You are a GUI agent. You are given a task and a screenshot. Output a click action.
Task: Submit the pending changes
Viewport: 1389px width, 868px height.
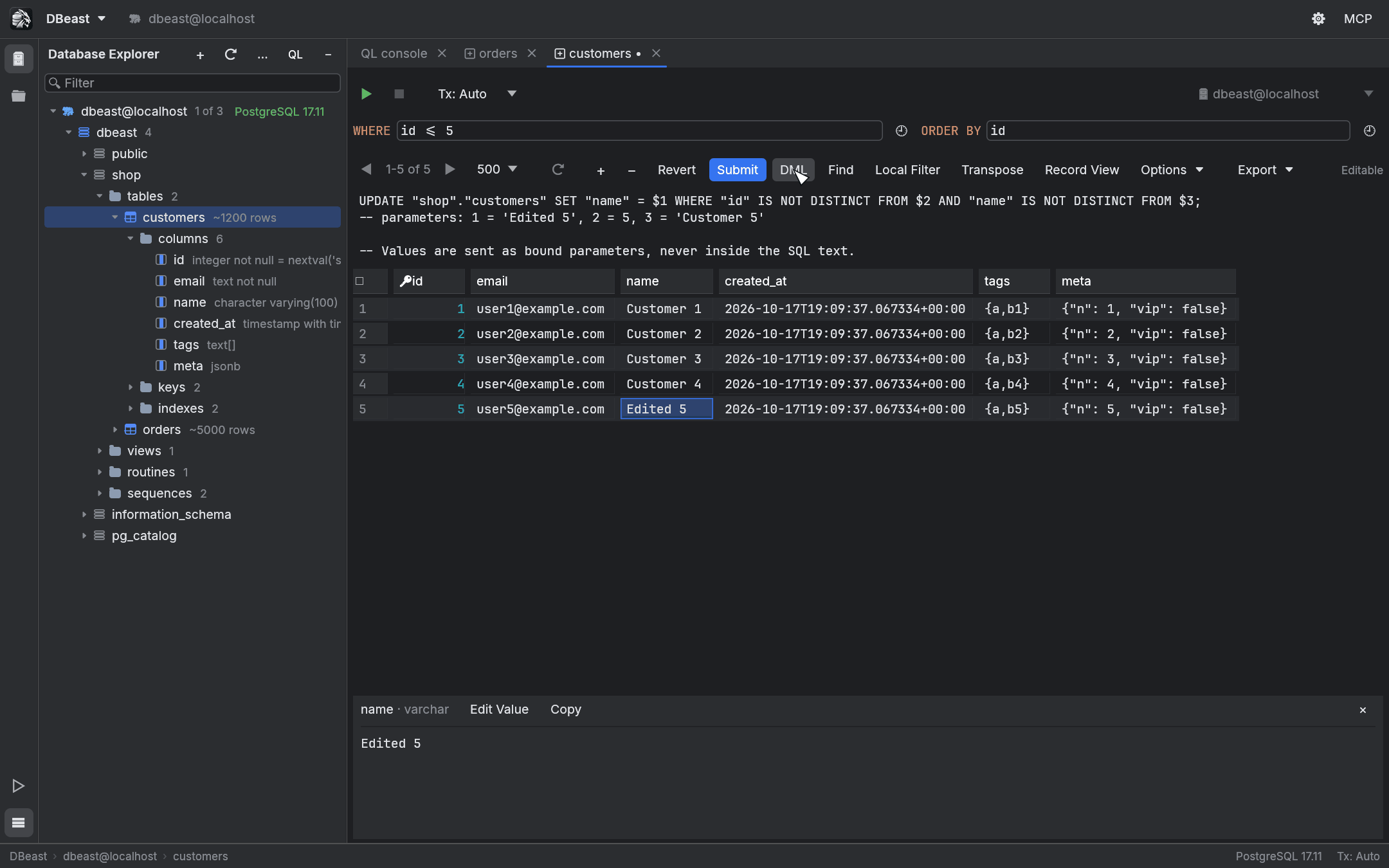[x=737, y=170]
